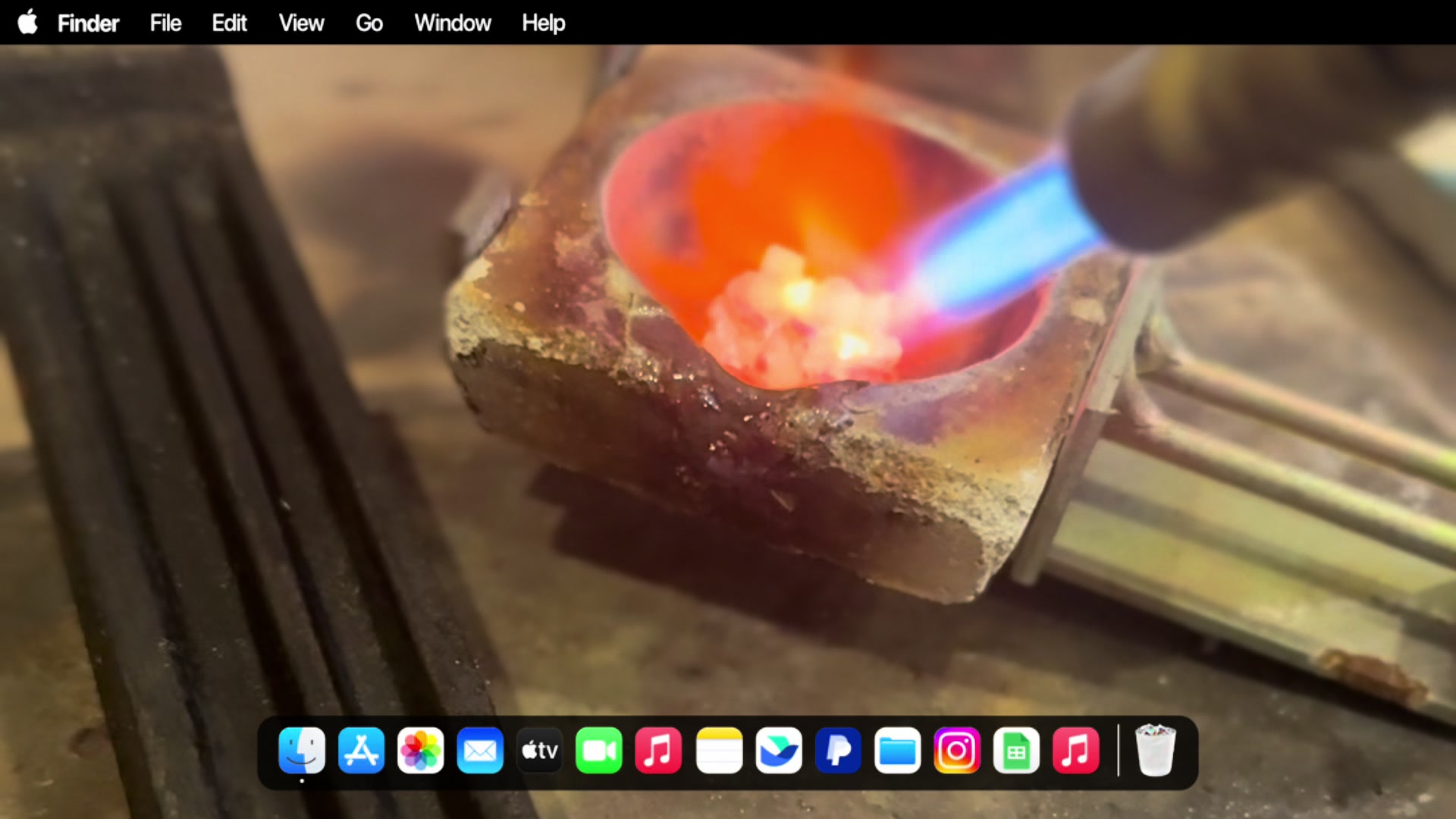Launch the App Store from the Dock
The height and width of the screenshot is (819, 1456).
click(x=361, y=751)
